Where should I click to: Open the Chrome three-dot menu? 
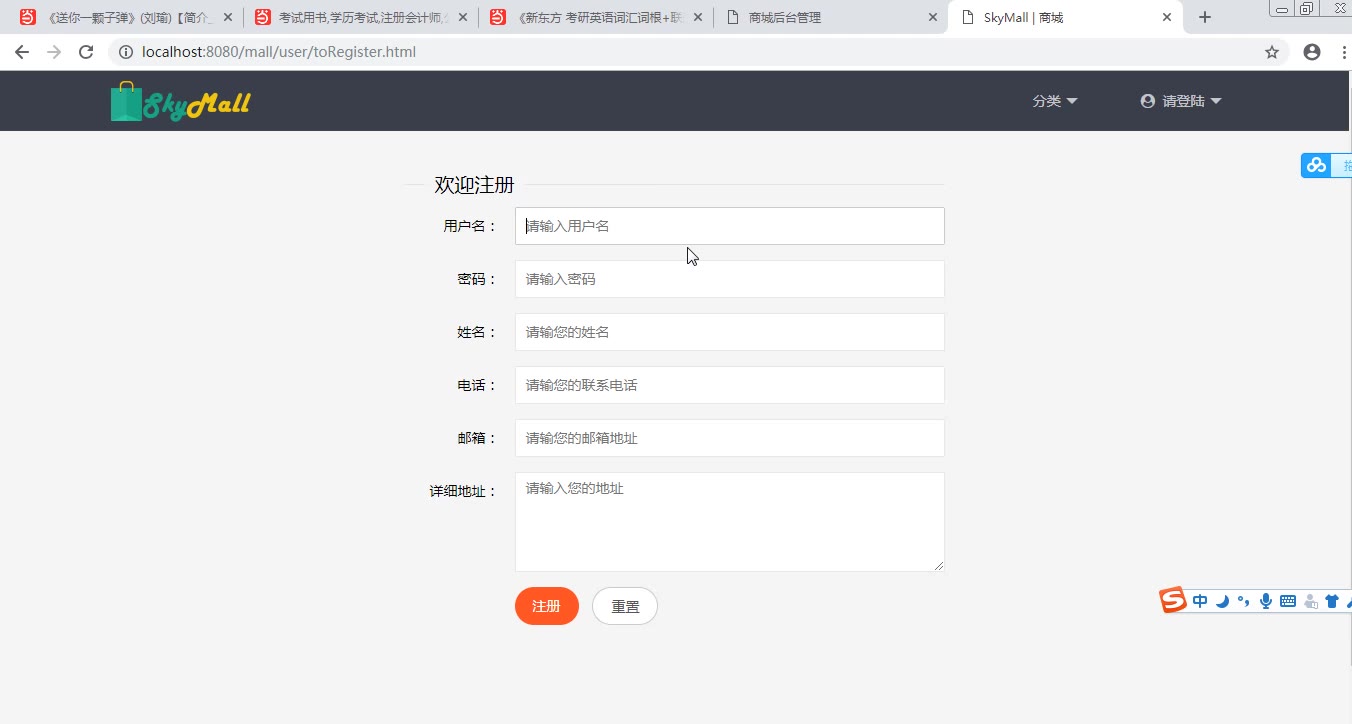click(x=1344, y=52)
